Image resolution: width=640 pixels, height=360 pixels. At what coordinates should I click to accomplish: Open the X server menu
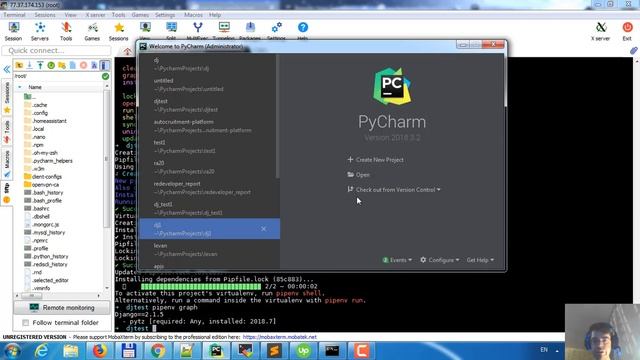coord(95,15)
